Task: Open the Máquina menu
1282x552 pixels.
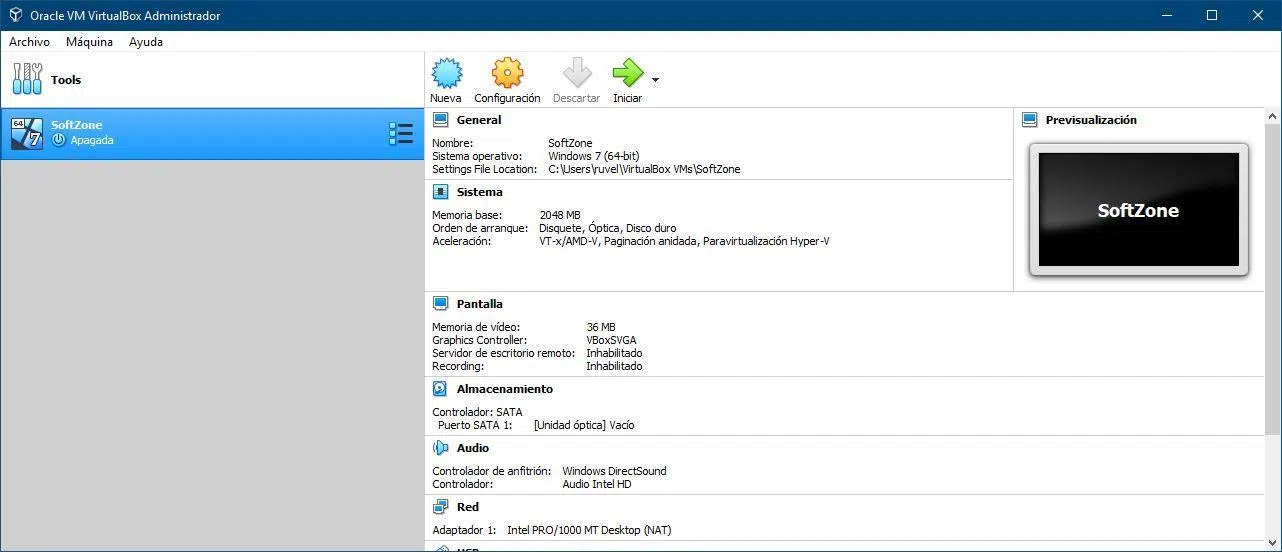Action: point(89,42)
